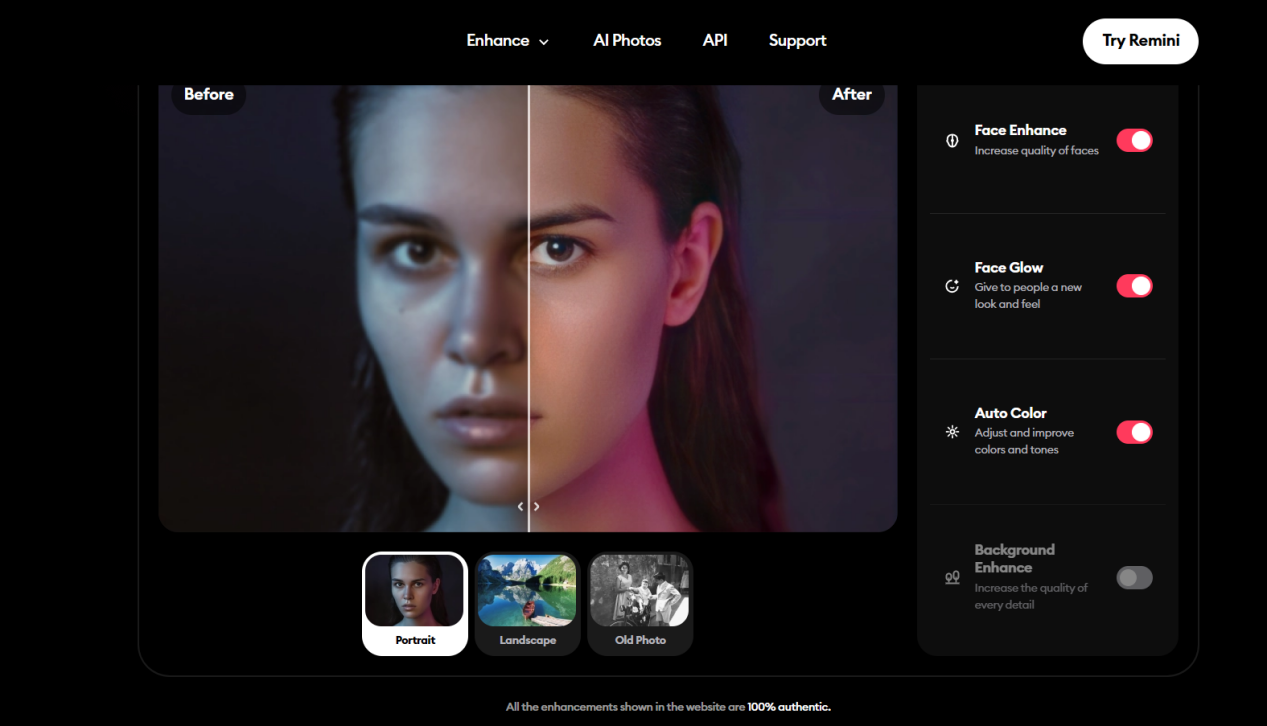Toggle the Auto Color switch
1267x726 pixels.
pos(1134,432)
